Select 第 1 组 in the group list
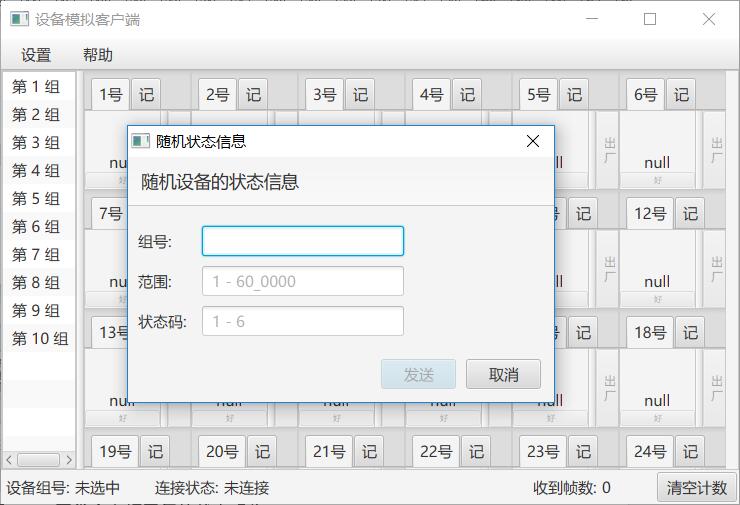Viewport: 740px width, 505px height. [x=39, y=87]
